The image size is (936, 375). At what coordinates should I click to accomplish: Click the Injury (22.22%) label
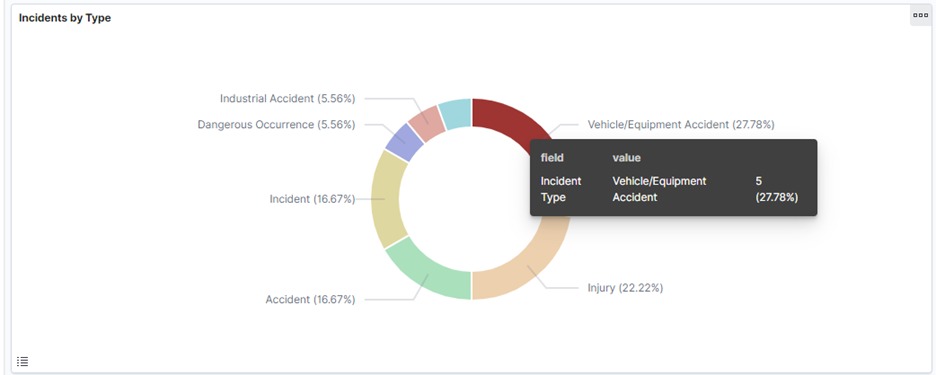[626, 288]
